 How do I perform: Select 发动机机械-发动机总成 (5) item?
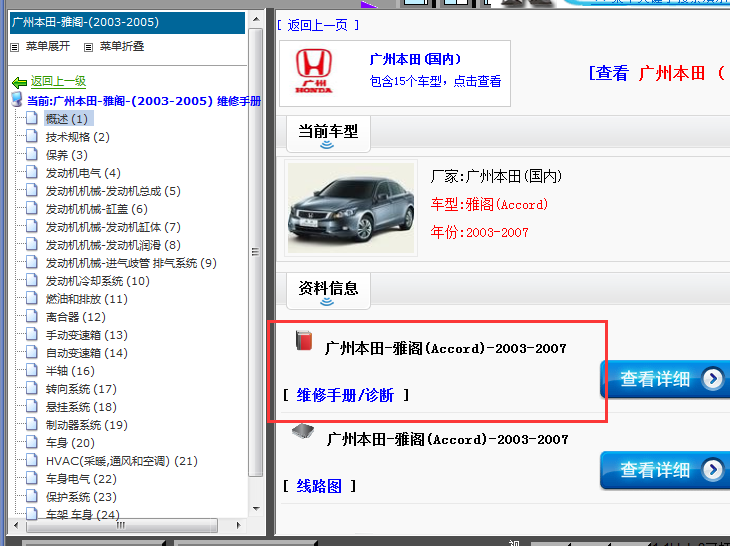coord(113,191)
